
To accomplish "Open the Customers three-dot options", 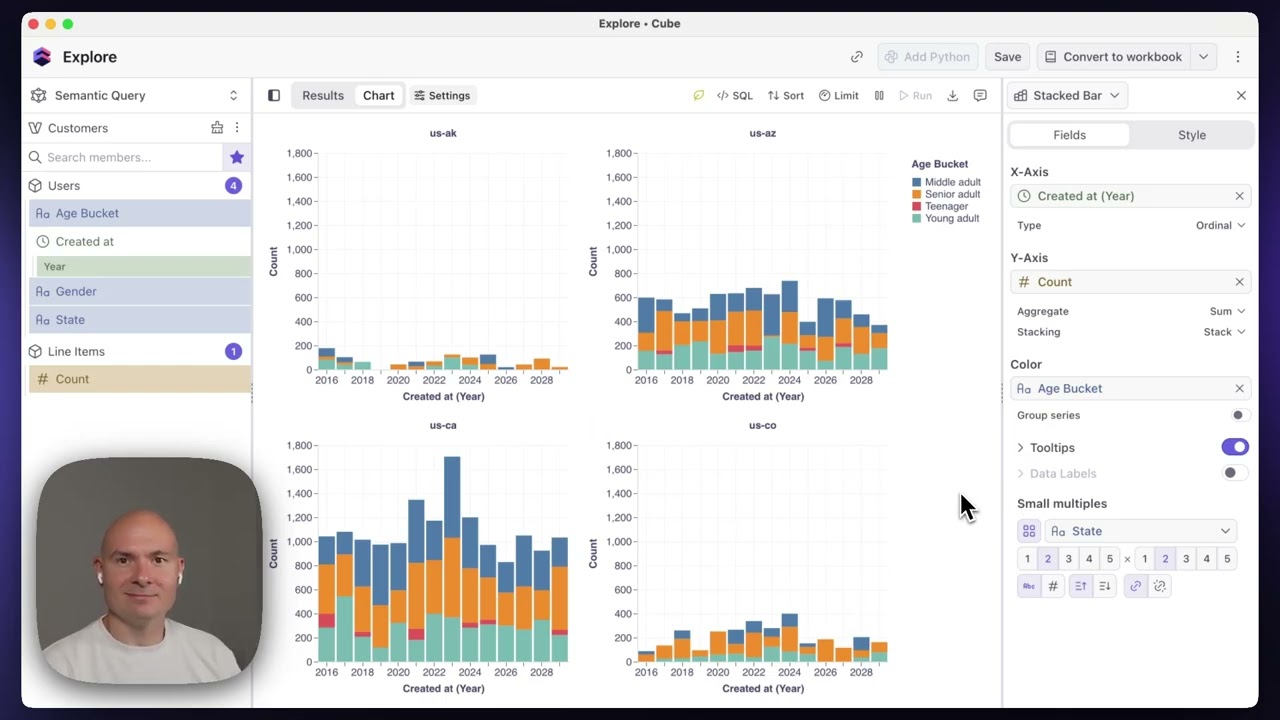I will (237, 128).
